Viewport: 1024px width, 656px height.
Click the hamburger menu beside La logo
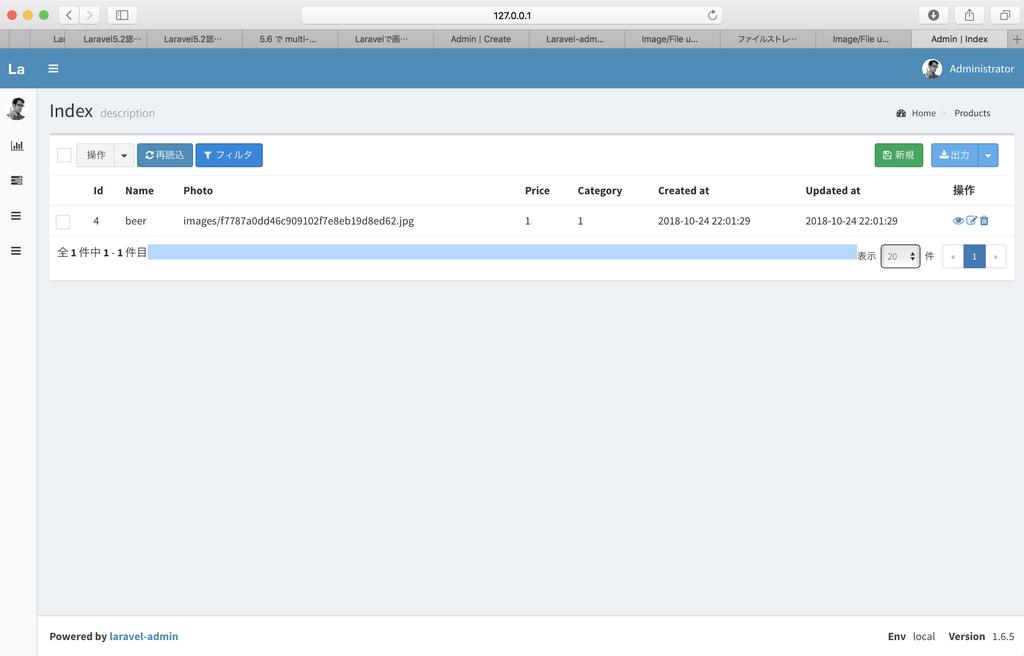(53, 68)
